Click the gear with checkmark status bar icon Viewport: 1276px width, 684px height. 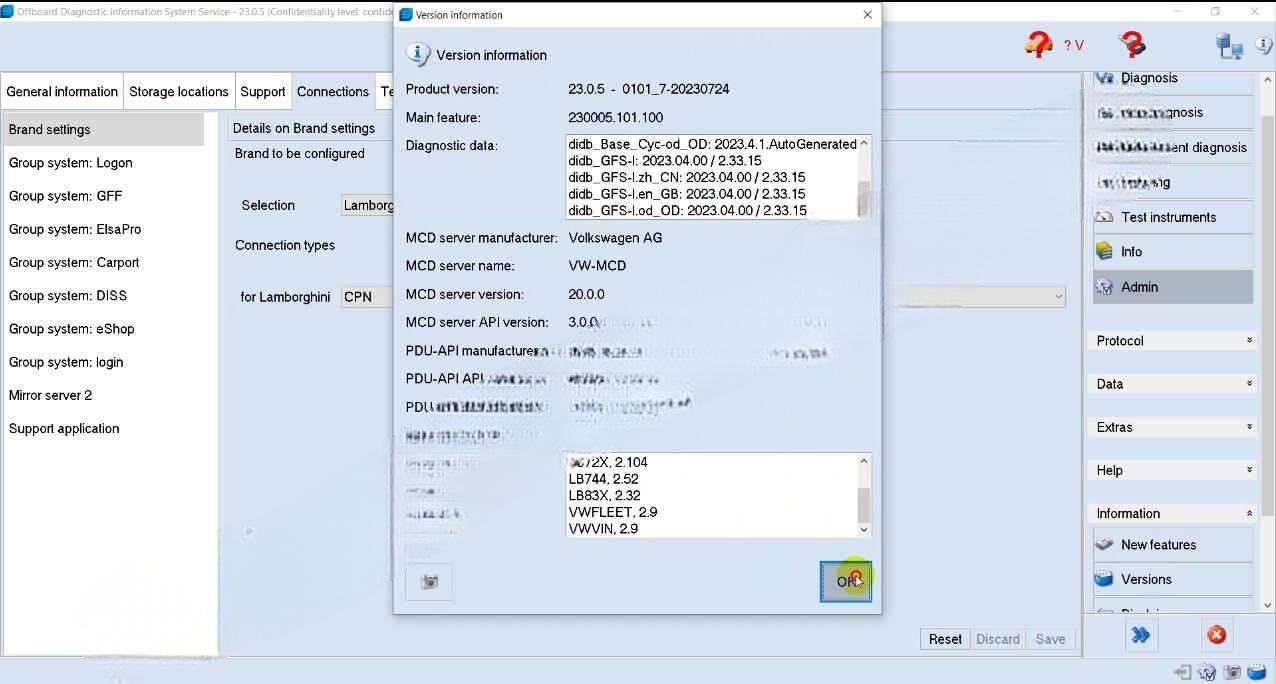1207,673
